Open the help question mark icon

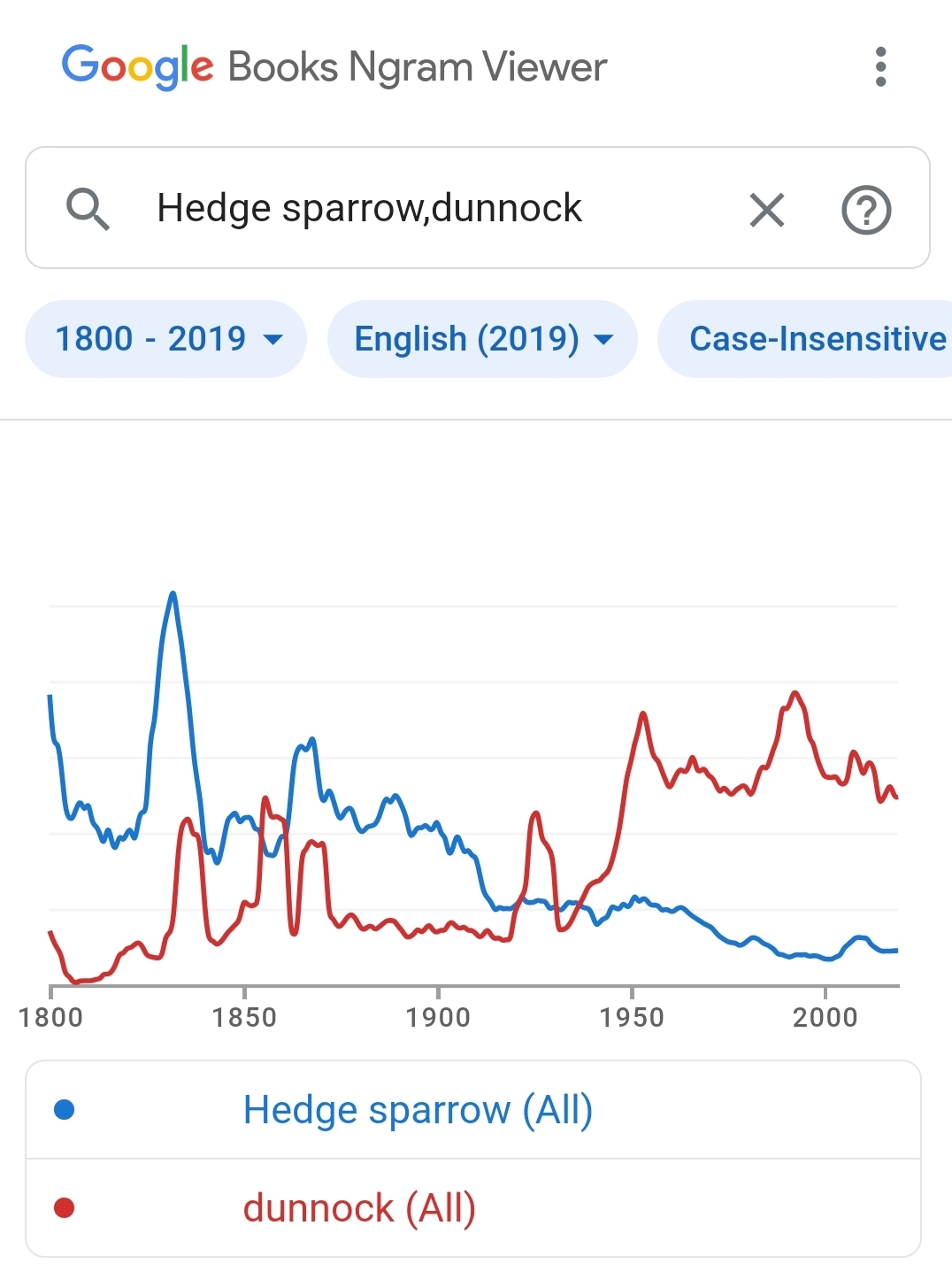point(865,211)
